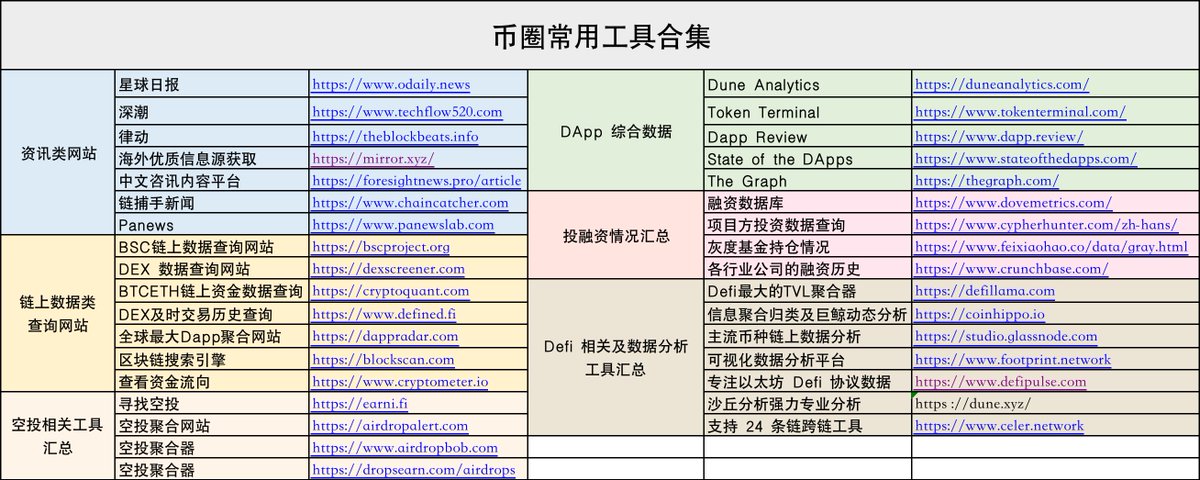Select the 空投相关工具汇总 category cell

[x=59, y=437]
